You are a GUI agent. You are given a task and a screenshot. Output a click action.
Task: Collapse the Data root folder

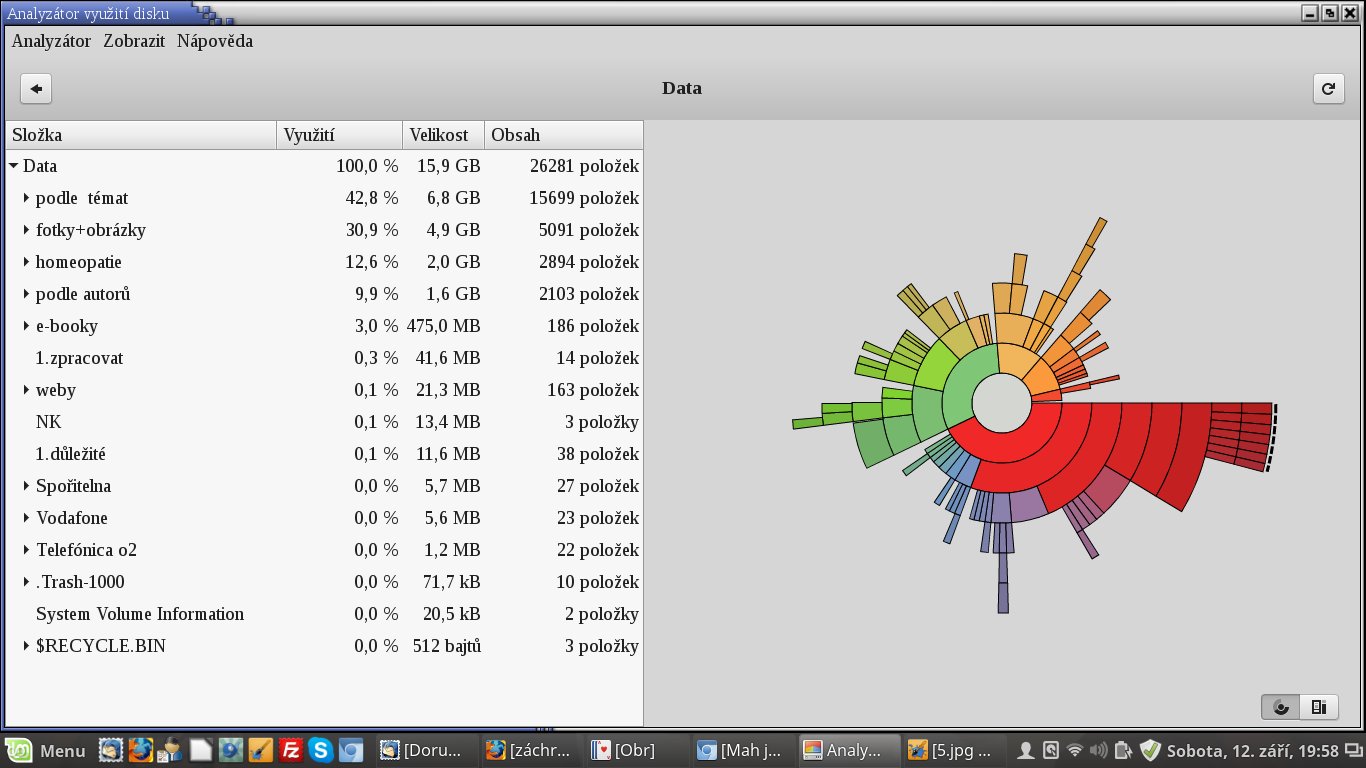click(x=14, y=167)
